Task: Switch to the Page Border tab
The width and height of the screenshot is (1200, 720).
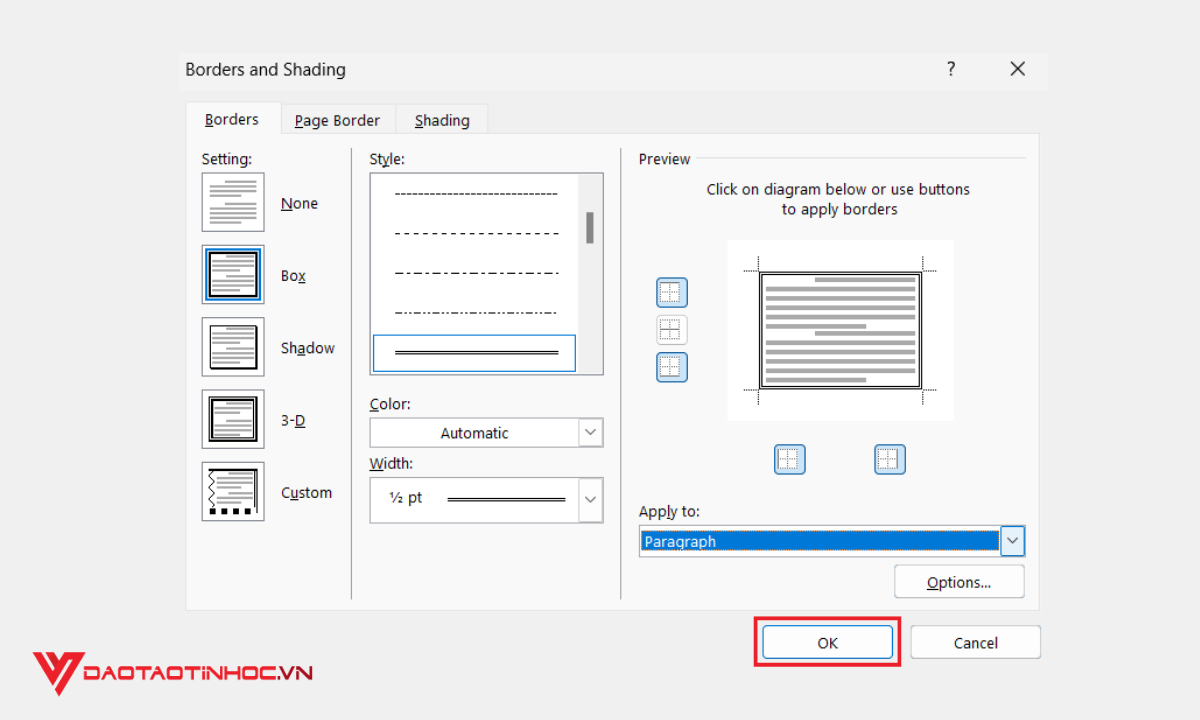Action: (337, 120)
